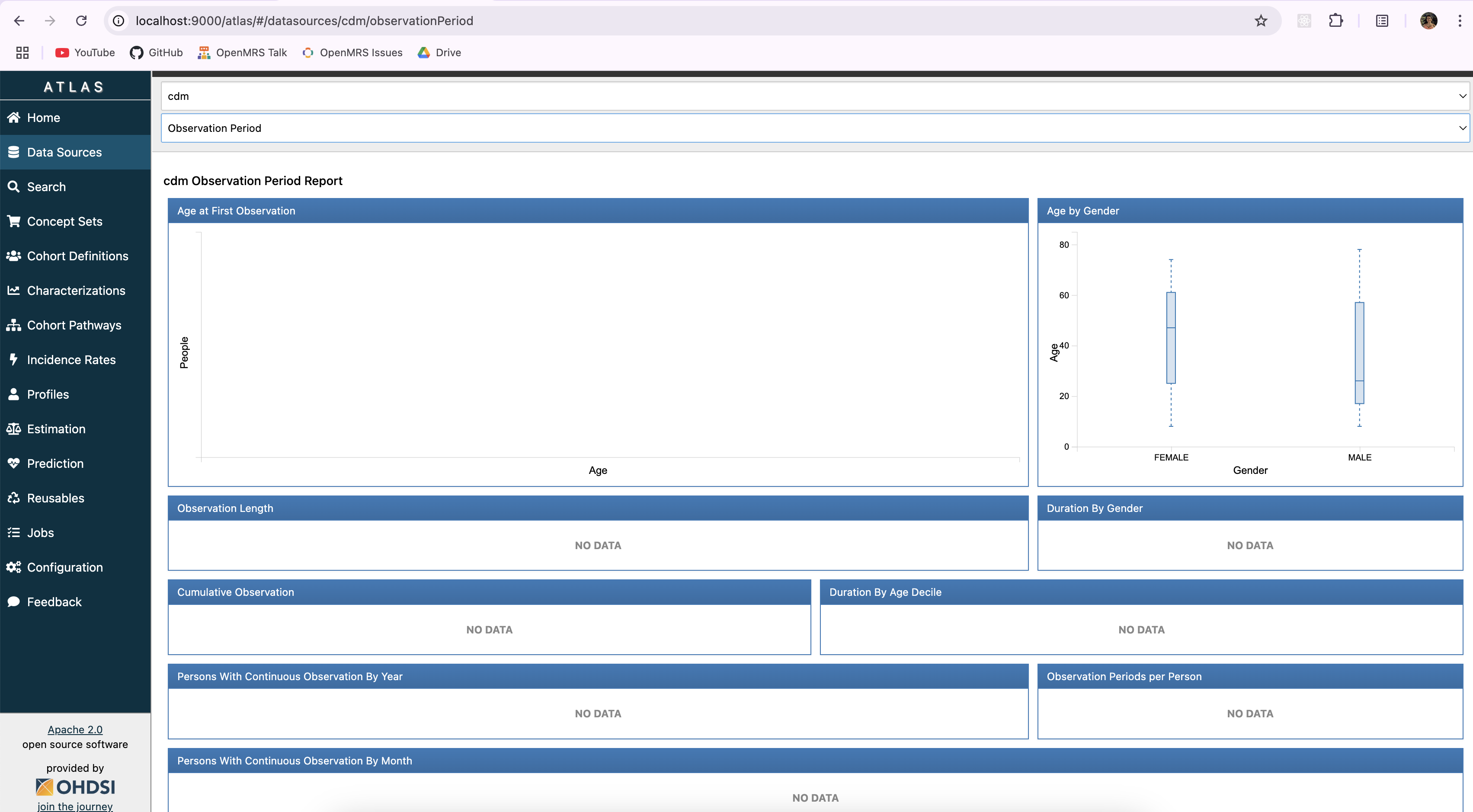Click the MALE box in Age by Gender
Viewport: 1473px width, 812px height.
[x=1359, y=353]
